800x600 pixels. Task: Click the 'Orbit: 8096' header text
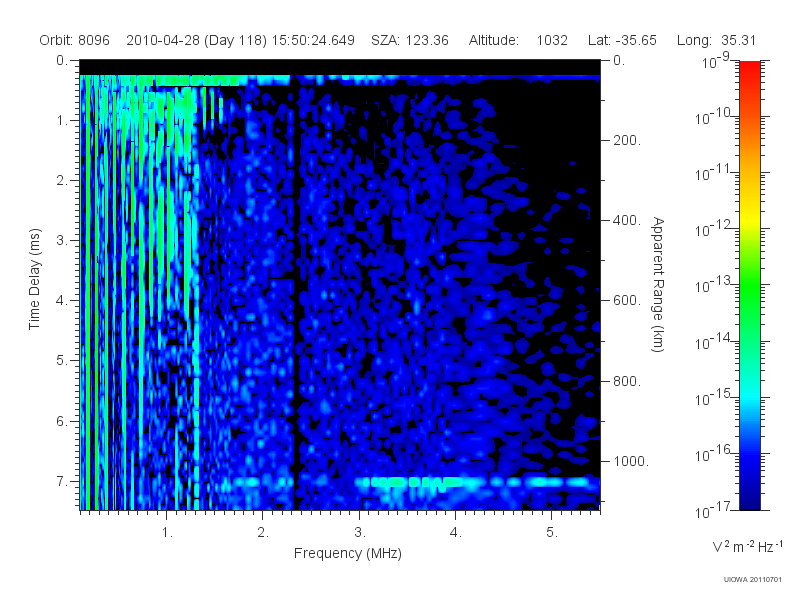pyautogui.click(x=74, y=40)
